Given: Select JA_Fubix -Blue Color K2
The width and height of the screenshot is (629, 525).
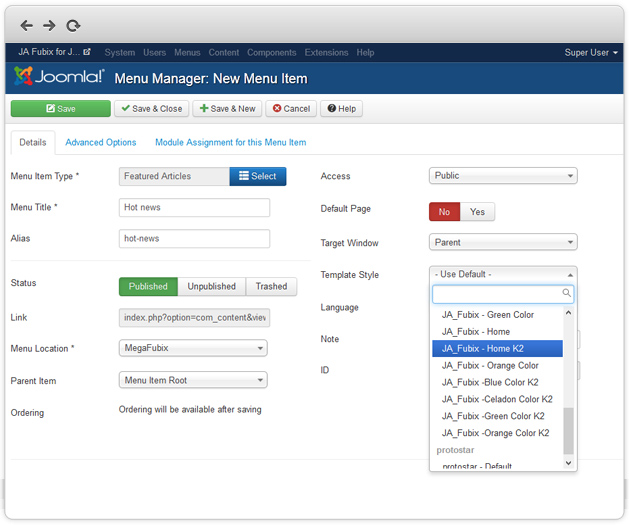Looking at the screenshot, I should [x=497, y=382].
